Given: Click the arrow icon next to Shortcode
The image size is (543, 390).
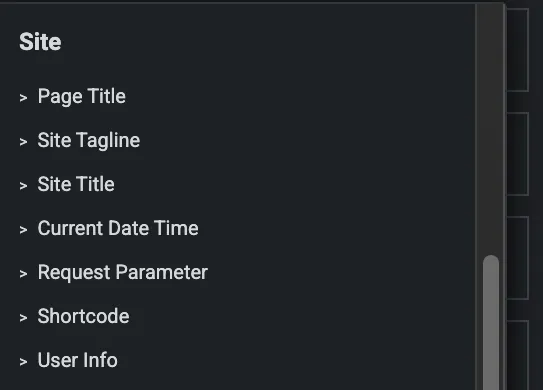Looking at the screenshot, I should pos(23,318).
